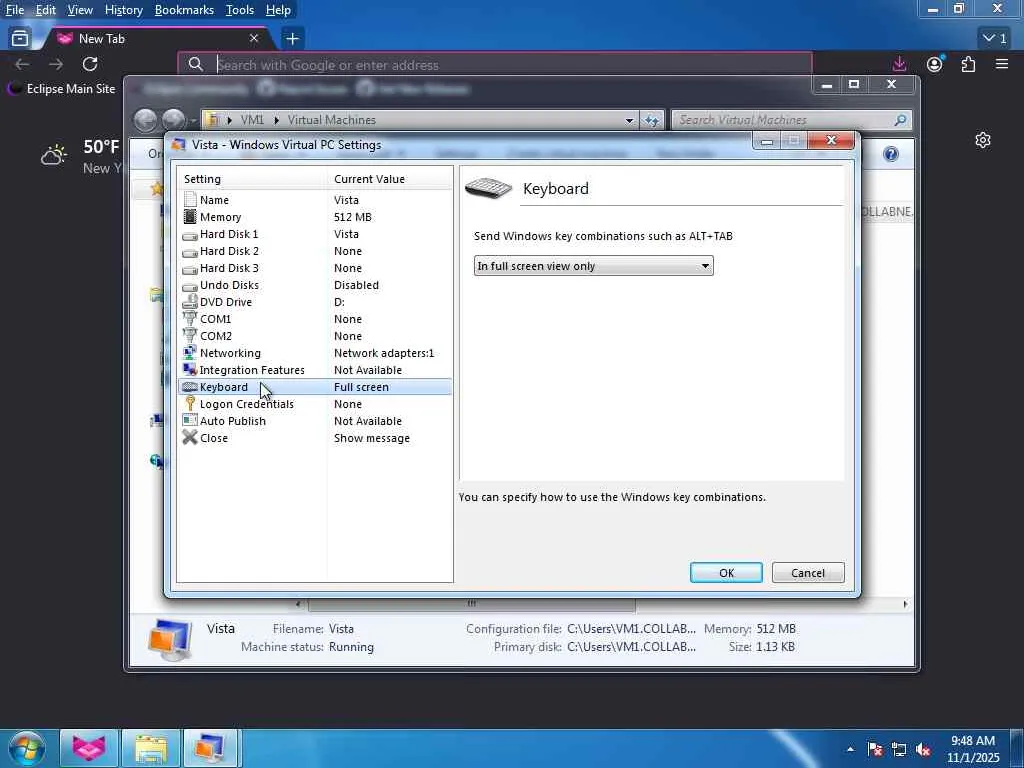The width and height of the screenshot is (1024, 768).
Task: Select the Keyboard setting row
Action: click(315, 387)
